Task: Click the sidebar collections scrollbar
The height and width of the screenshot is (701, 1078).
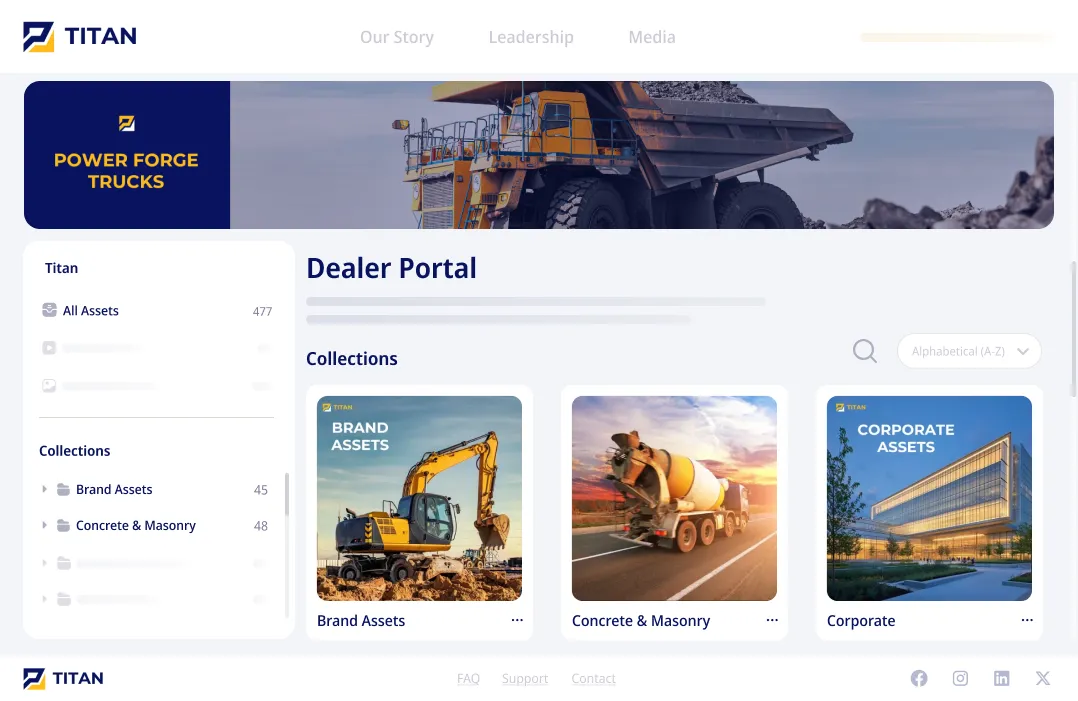Action: tap(287, 495)
